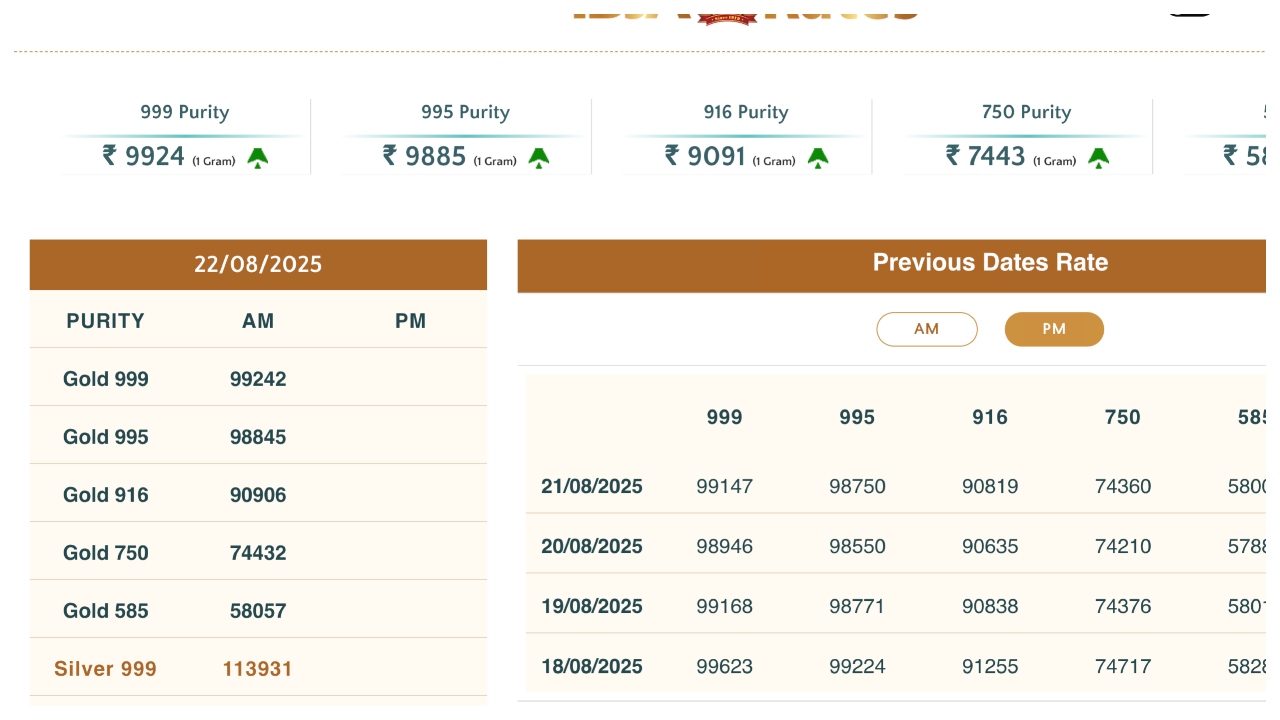Click the Silver 999 AM value 113931

258,669
